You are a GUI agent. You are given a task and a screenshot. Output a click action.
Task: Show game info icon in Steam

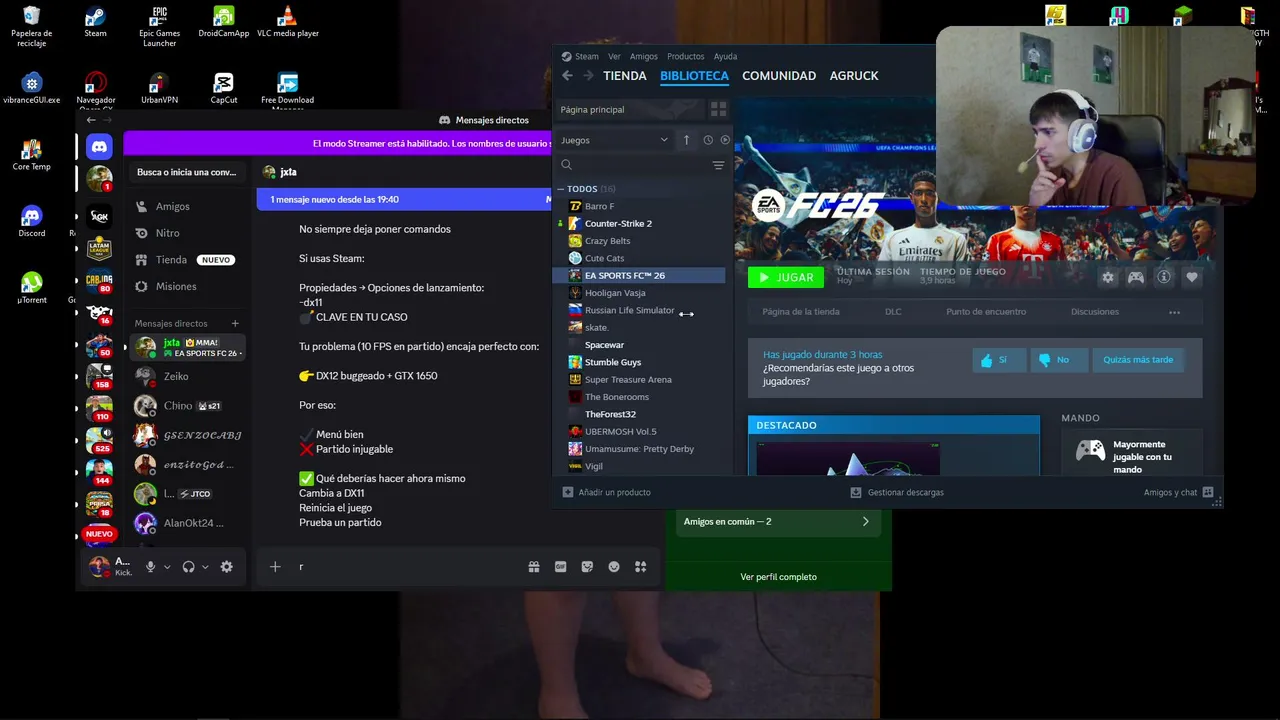pyautogui.click(x=1164, y=277)
